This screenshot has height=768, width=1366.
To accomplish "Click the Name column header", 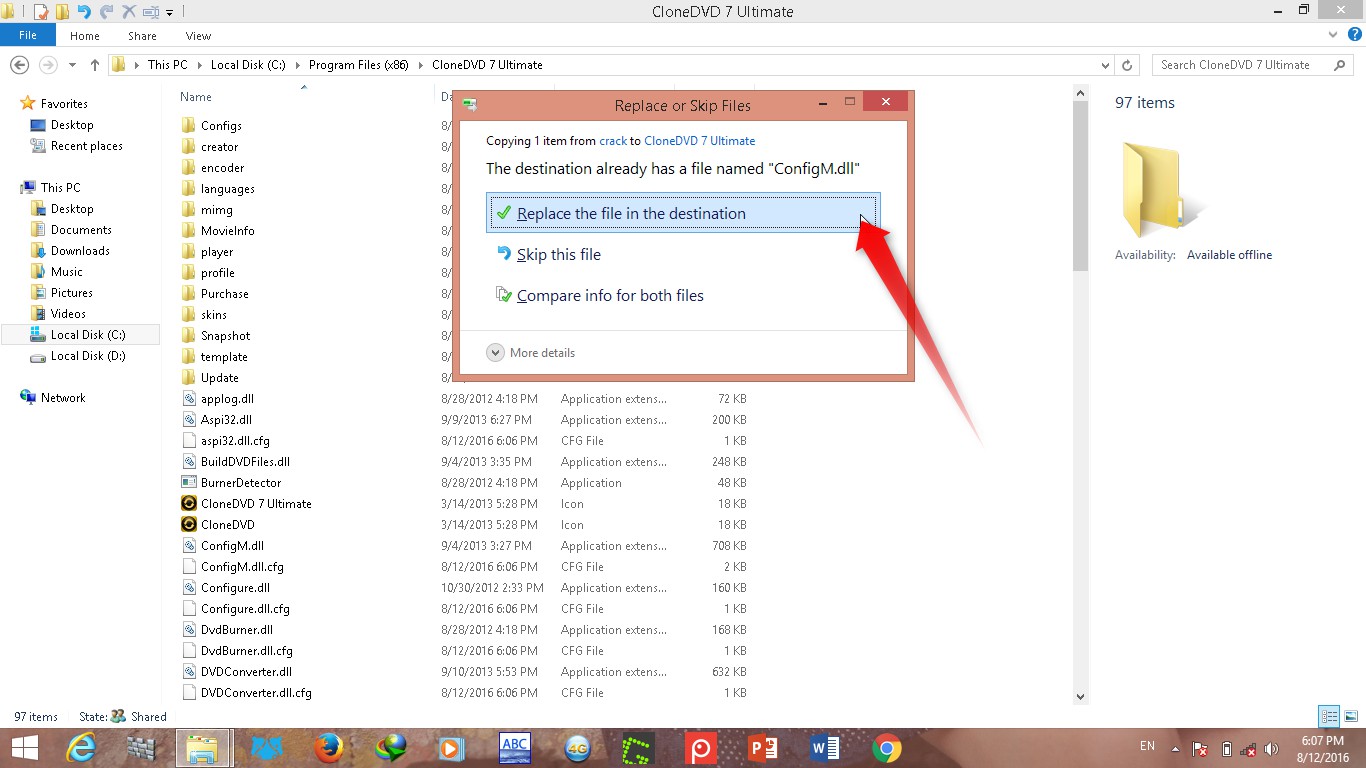I will coord(196,97).
